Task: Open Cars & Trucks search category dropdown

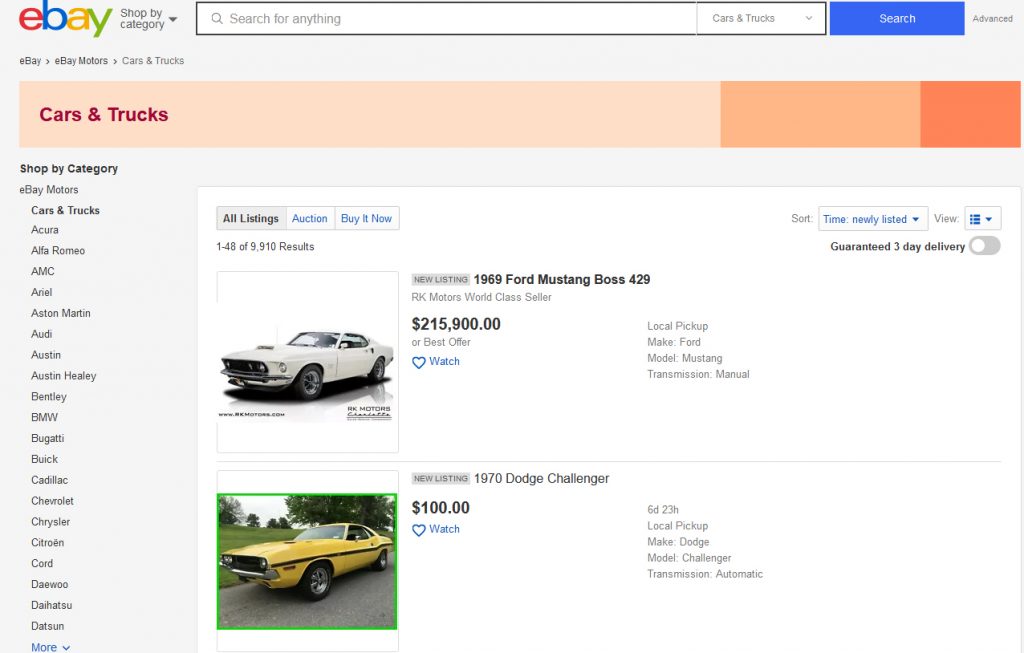Action: tap(761, 18)
